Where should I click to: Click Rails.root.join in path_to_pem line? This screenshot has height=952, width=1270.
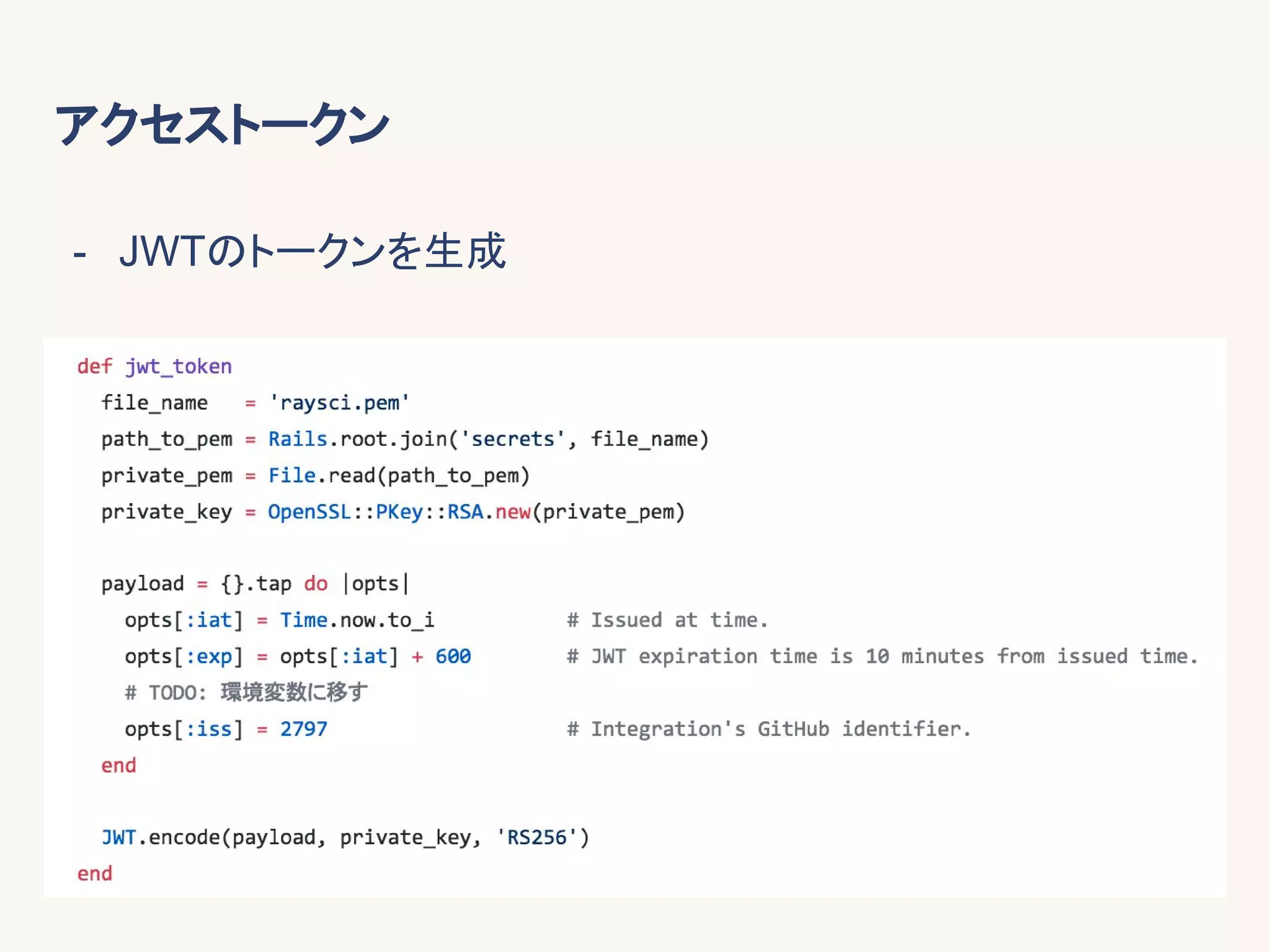pyautogui.click(x=358, y=439)
